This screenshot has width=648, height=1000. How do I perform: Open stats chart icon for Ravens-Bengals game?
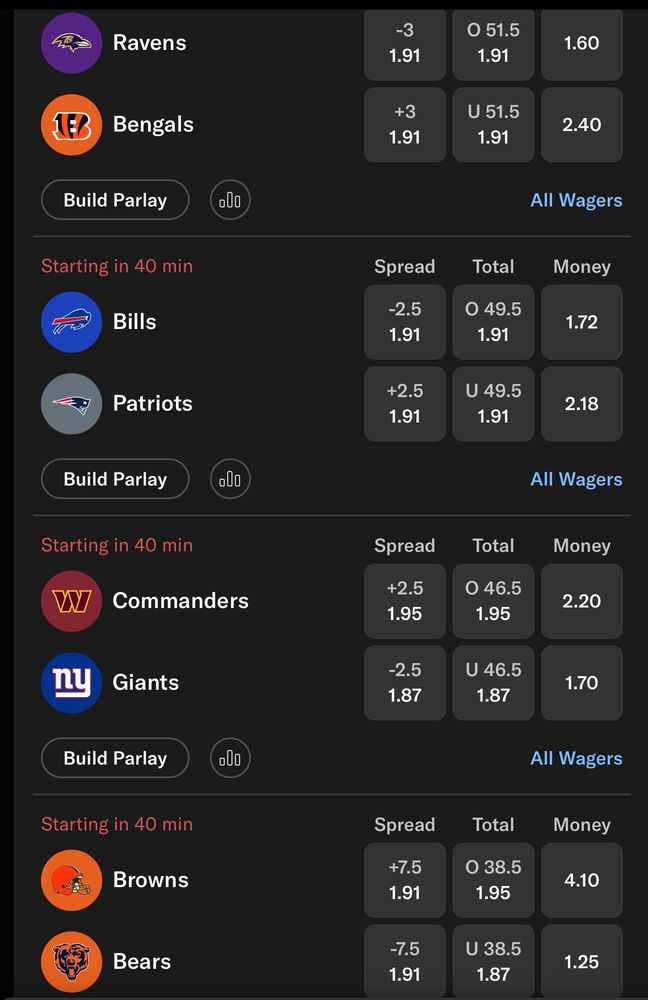point(230,200)
